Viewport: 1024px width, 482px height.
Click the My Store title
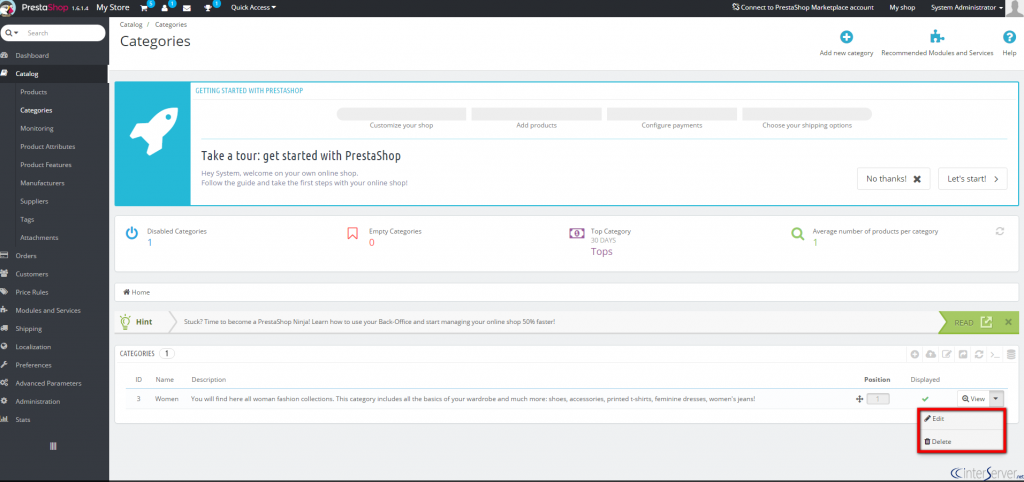coord(112,8)
